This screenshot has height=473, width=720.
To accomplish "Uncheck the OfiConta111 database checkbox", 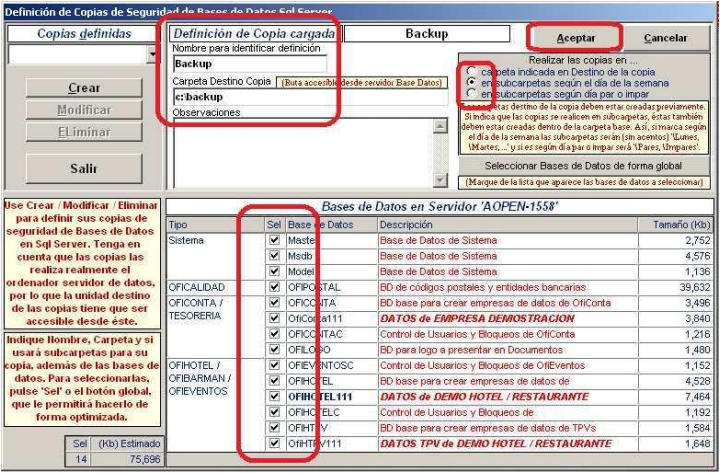I will pyautogui.click(x=275, y=318).
